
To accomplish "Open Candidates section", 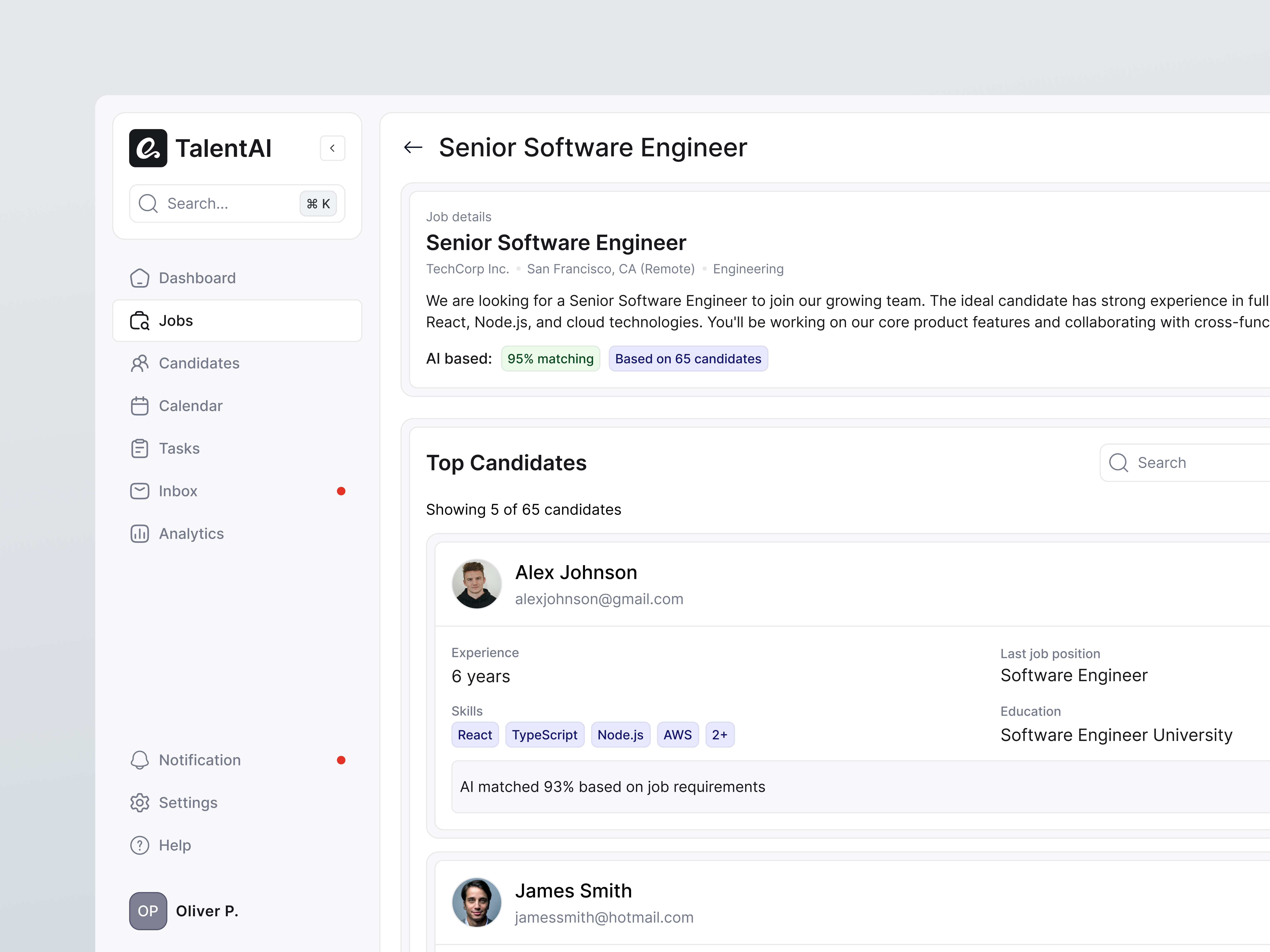I will [x=237, y=363].
